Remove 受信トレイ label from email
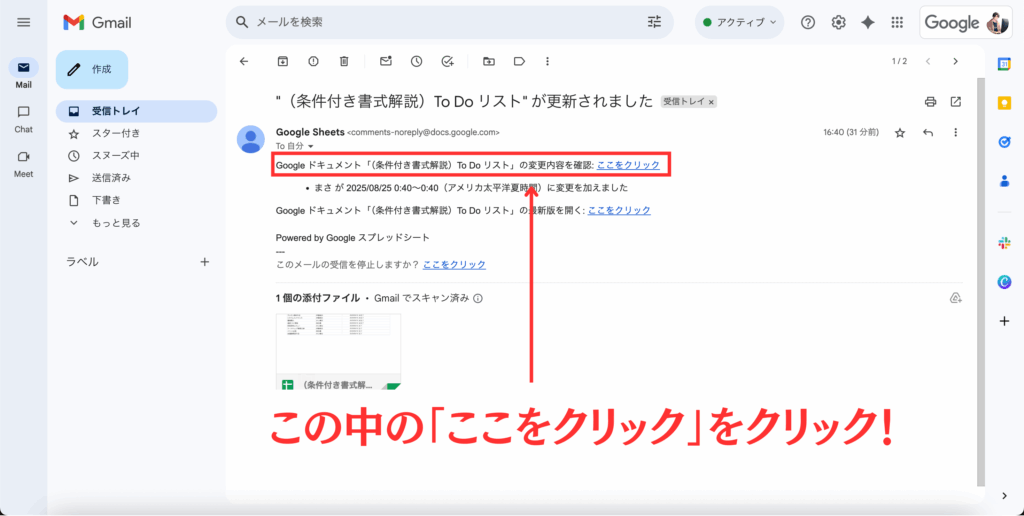The height and width of the screenshot is (516, 1024). 711,102
